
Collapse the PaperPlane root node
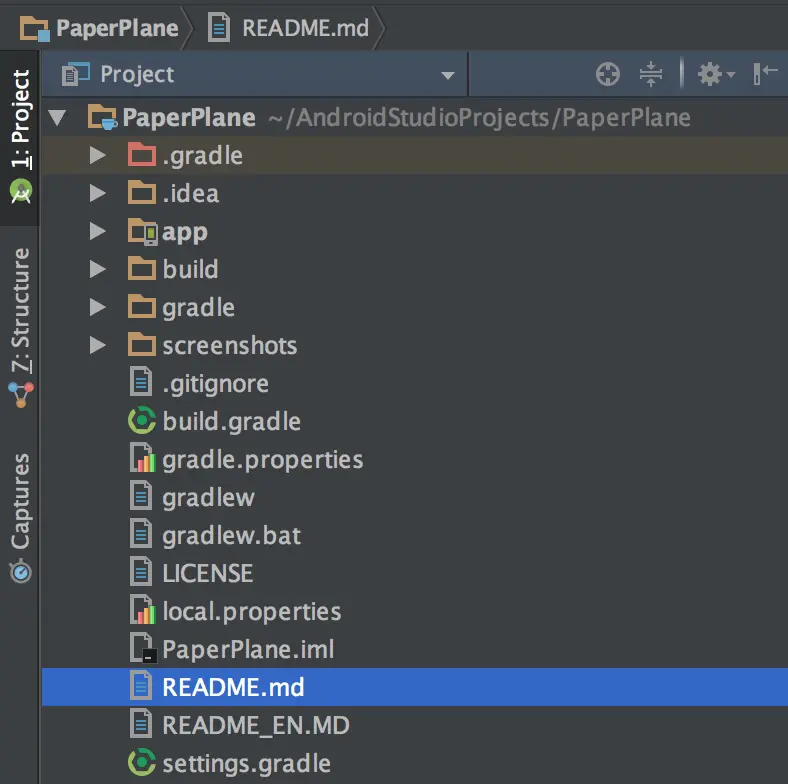point(57,118)
